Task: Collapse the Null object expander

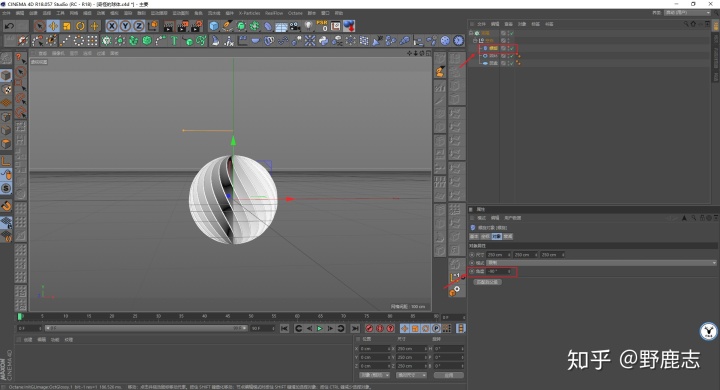Action: click(475, 40)
